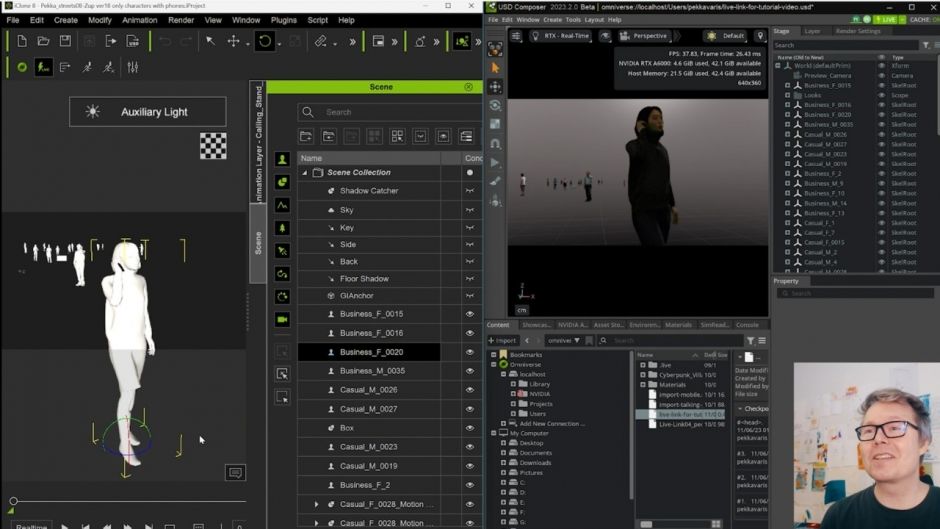Click the Play button in USD Composer sidebar

[x=495, y=162]
